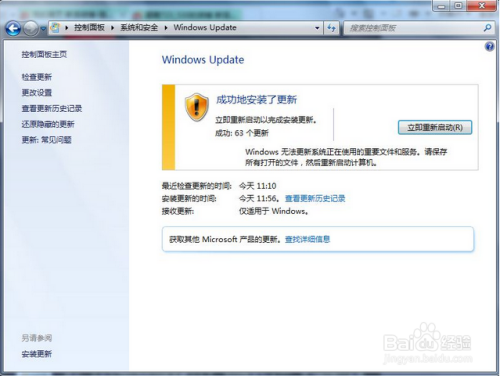Screen dimensions: 500x376
Task: Select the 控制面板 breadcrumb
Action: pos(89,27)
